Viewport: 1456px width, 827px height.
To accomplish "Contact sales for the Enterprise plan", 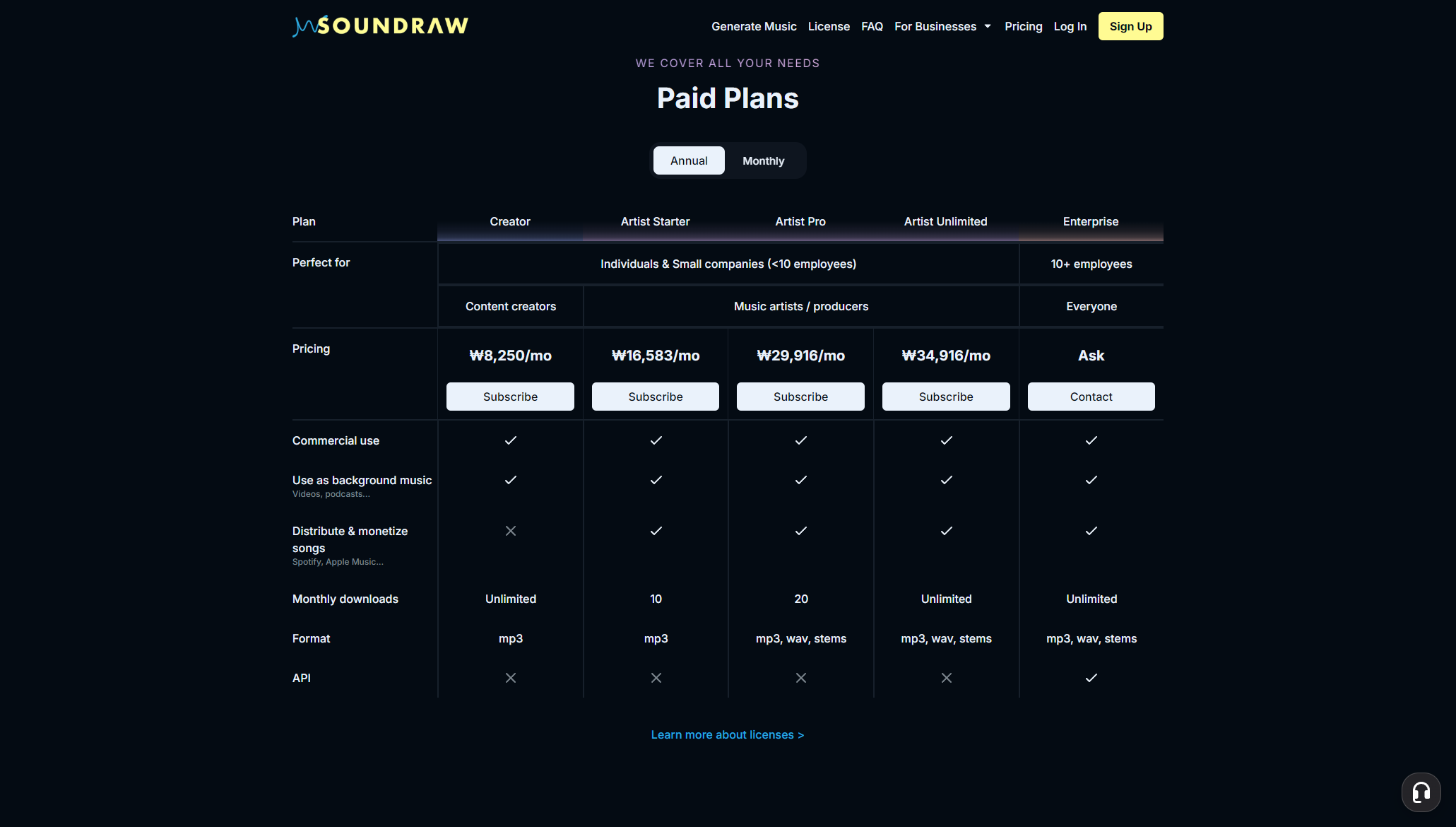I will (x=1091, y=397).
